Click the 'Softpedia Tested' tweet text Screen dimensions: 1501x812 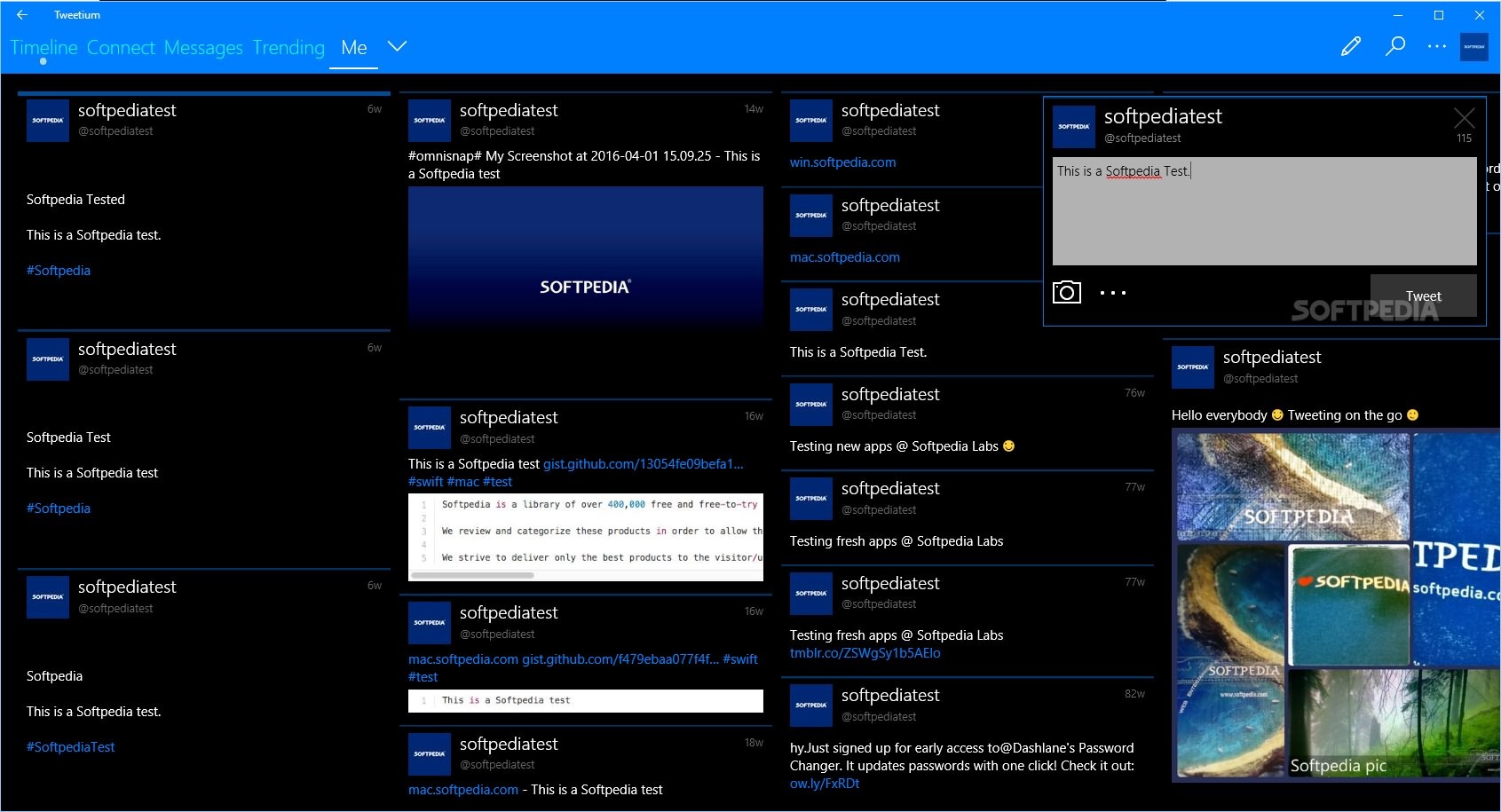[x=75, y=200]
